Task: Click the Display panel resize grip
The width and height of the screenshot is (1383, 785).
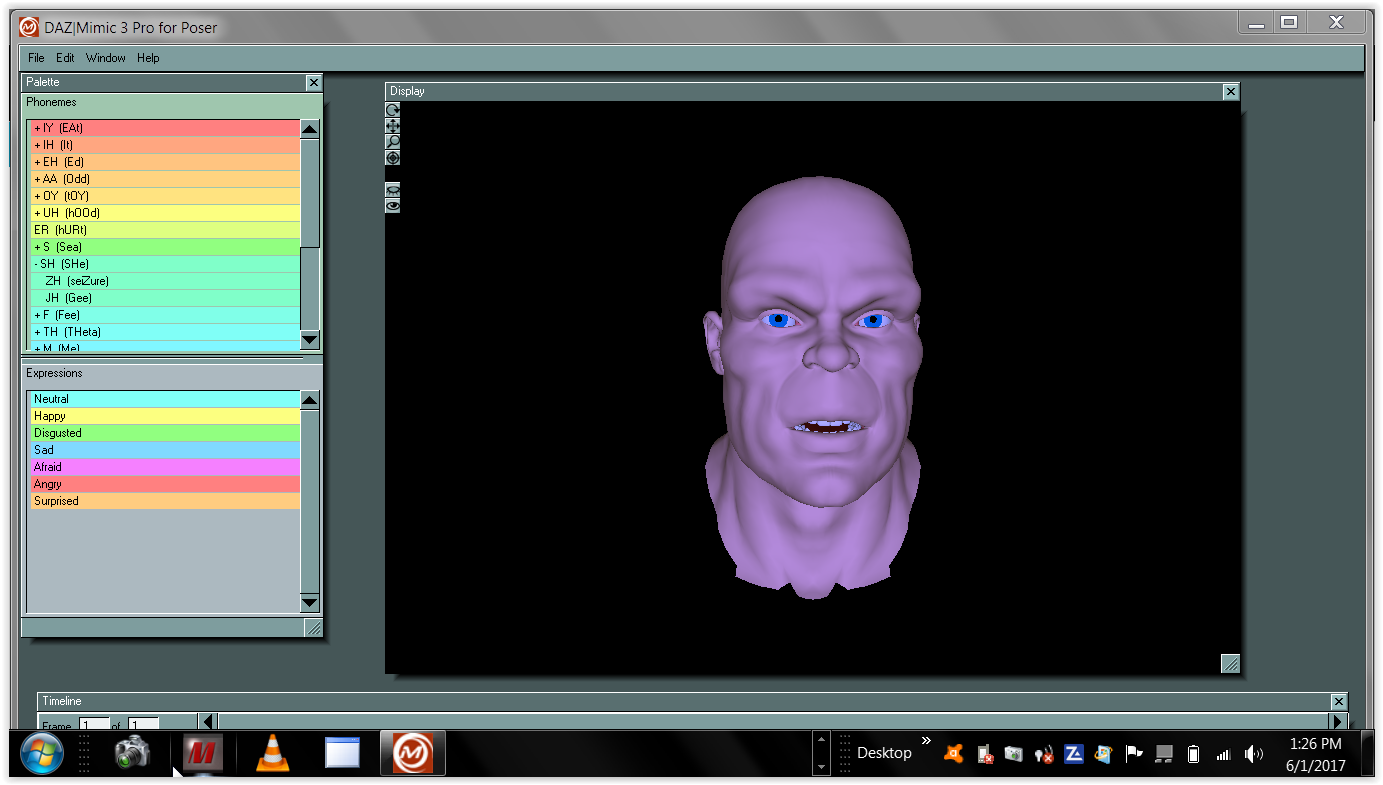Action: (1231, 663)
